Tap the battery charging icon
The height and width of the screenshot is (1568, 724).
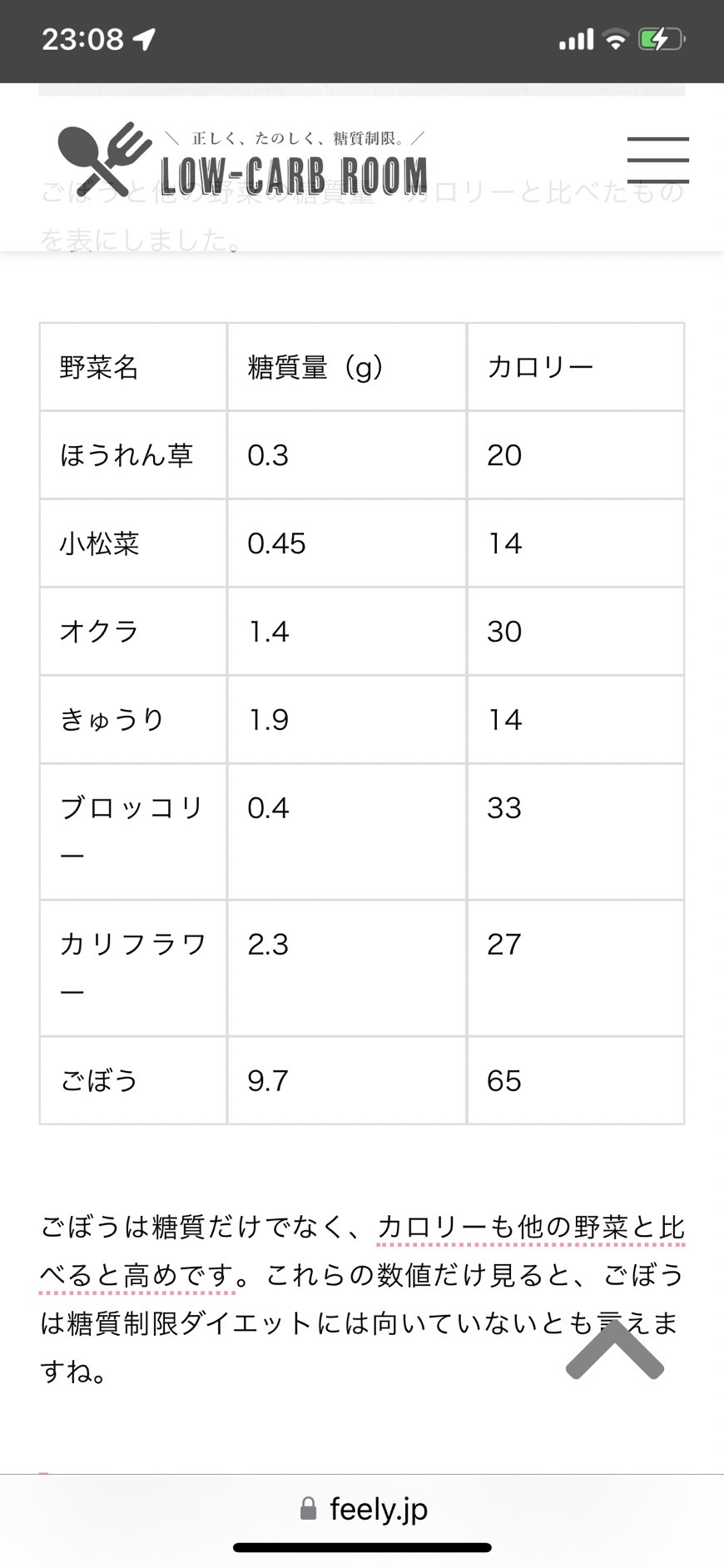tap(661, 39)
